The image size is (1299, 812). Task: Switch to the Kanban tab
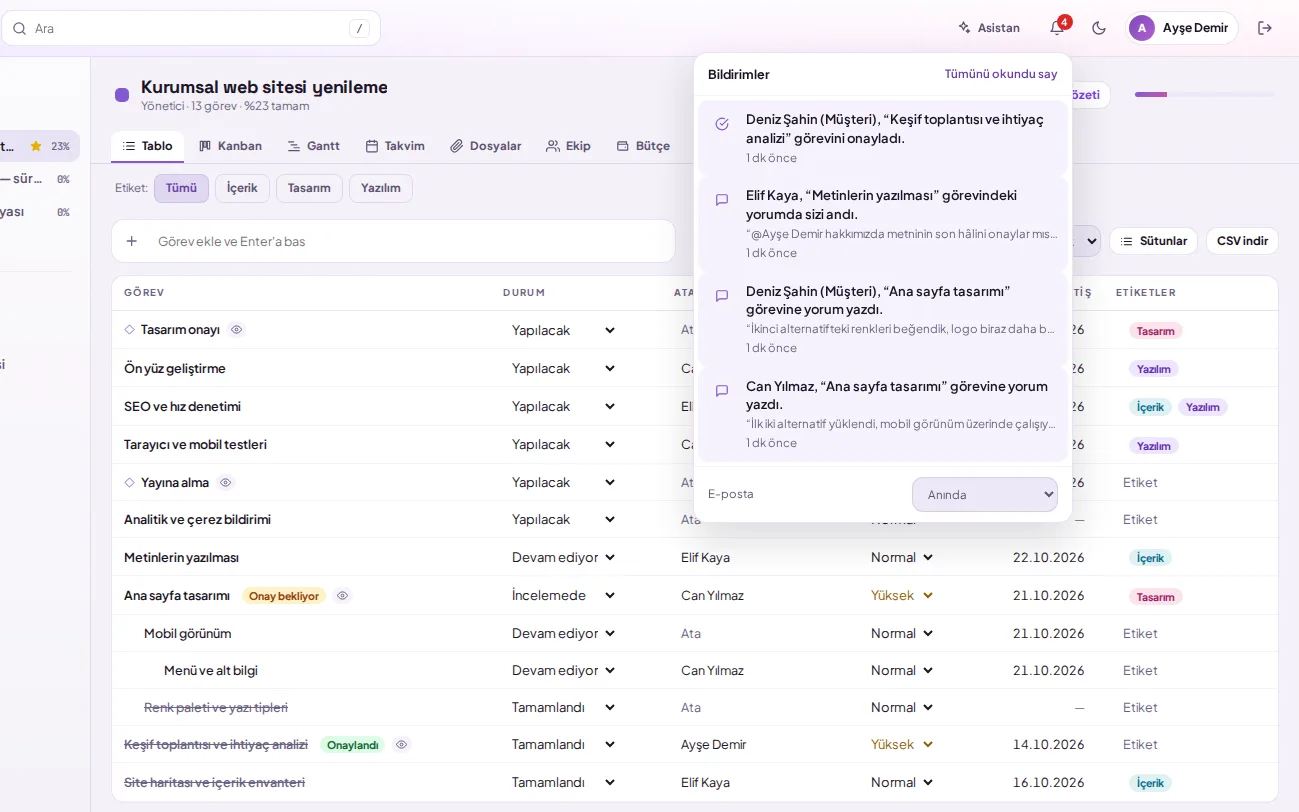tap(230, 146)
